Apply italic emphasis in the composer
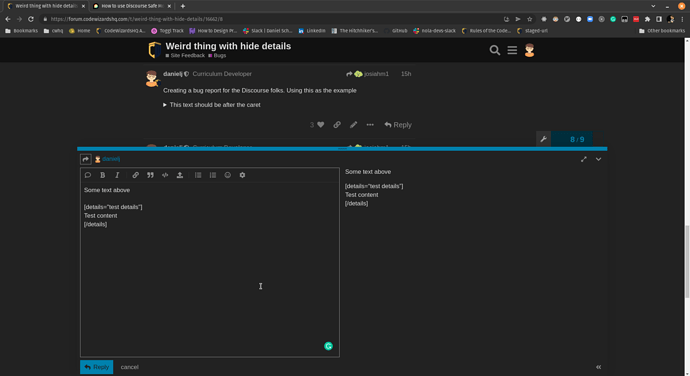Viewport: 690px width, 376px height. [x=117, y=175]
